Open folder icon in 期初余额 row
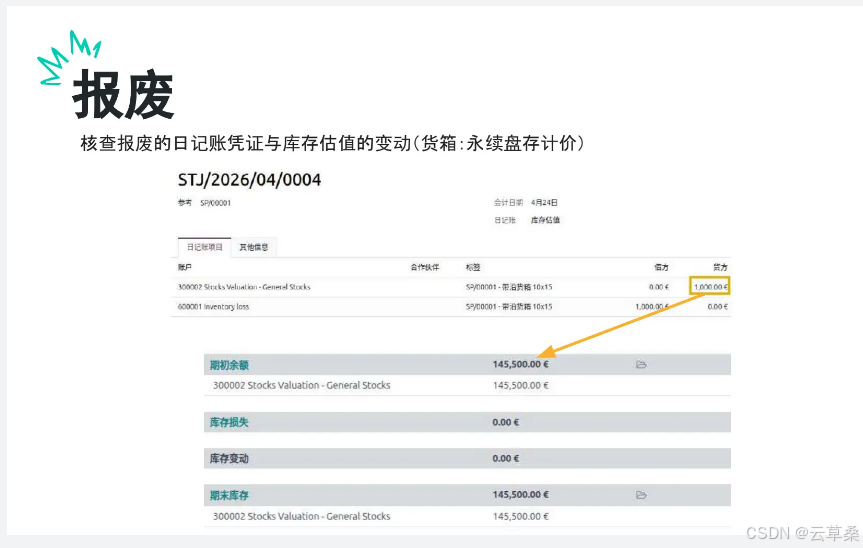The width and height of the screenshot is (863, 548). pos(641,365)
